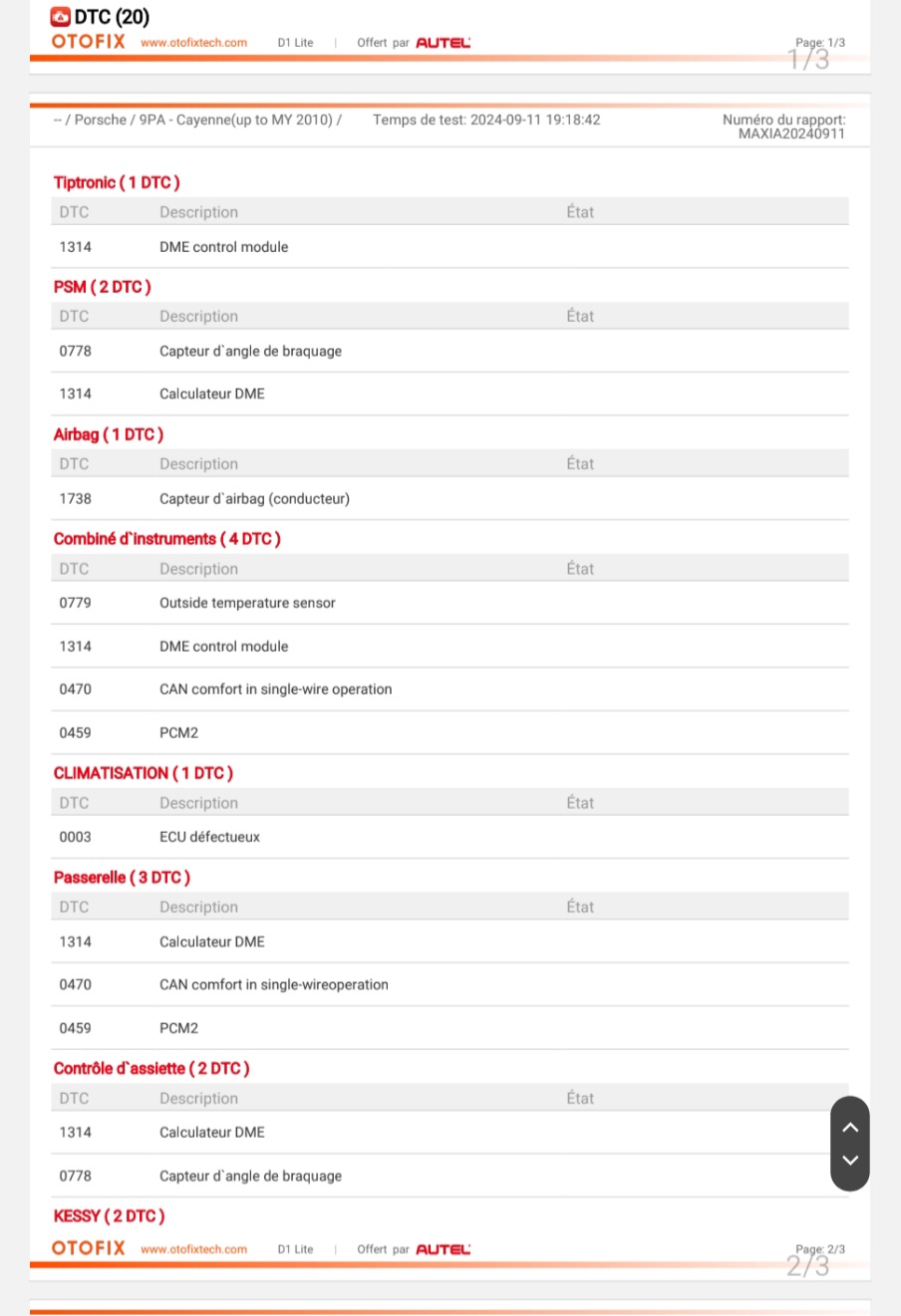Image resolution: width=901 pixels, height=1316 pixels.
Task: Click the AUTEL logo in the page footer
Action: click(x=444, y=1249)
